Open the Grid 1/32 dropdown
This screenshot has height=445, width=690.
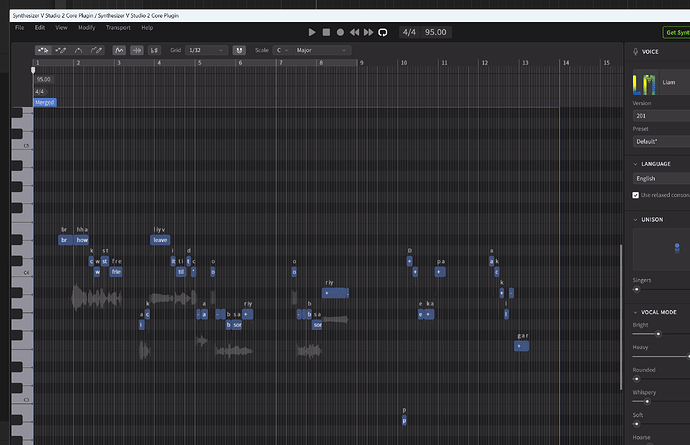point(206,50)
